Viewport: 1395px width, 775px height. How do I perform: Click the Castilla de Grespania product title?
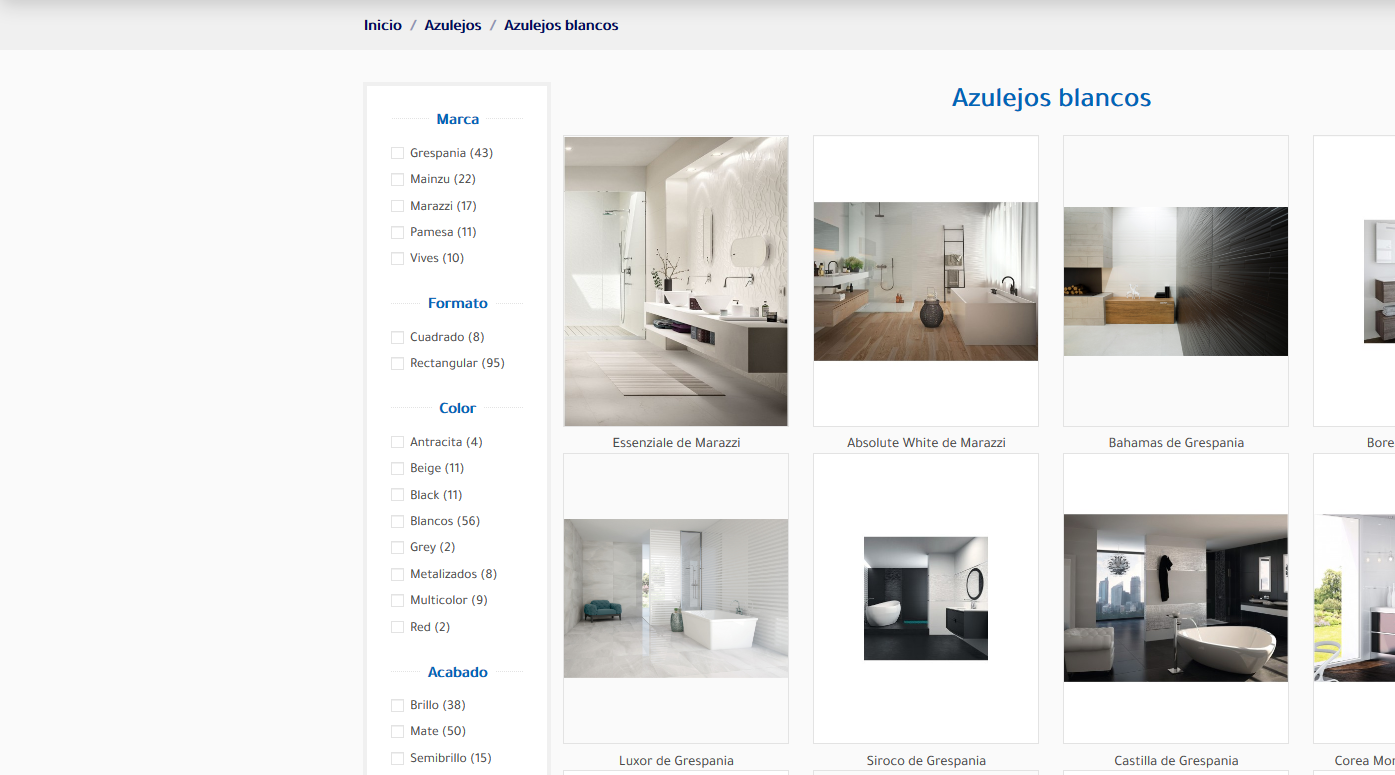(x=1176, y=761)
